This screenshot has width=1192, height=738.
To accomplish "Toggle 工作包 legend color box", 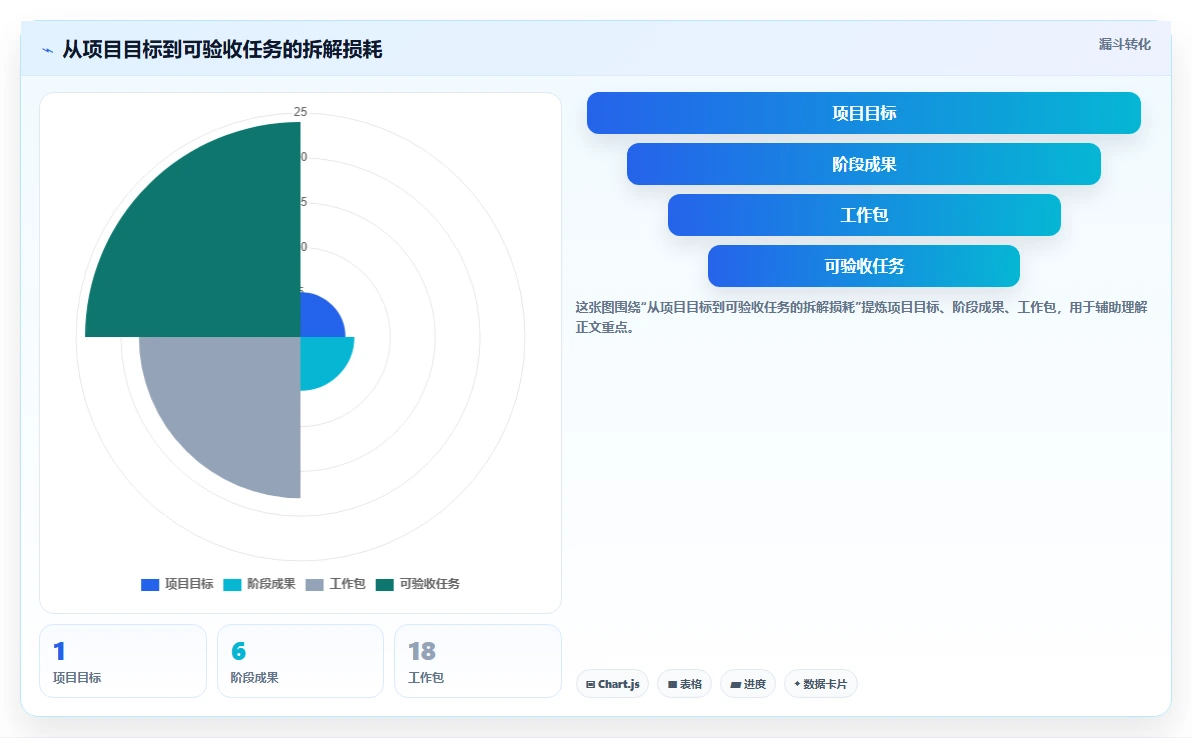I will coord(314,584).
